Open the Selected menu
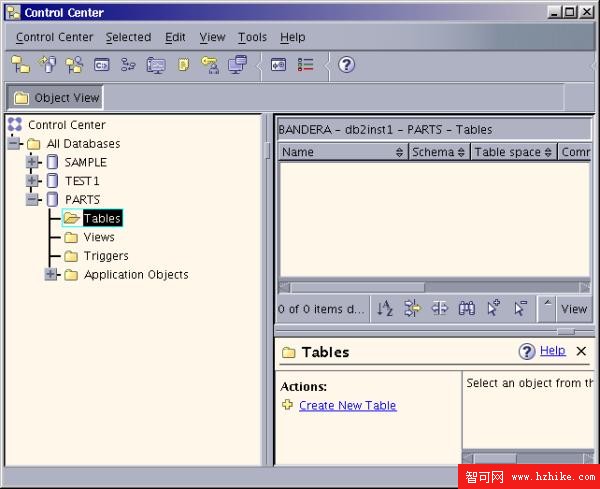The width and height of the screenshot is (600, 489). (129, 37)
